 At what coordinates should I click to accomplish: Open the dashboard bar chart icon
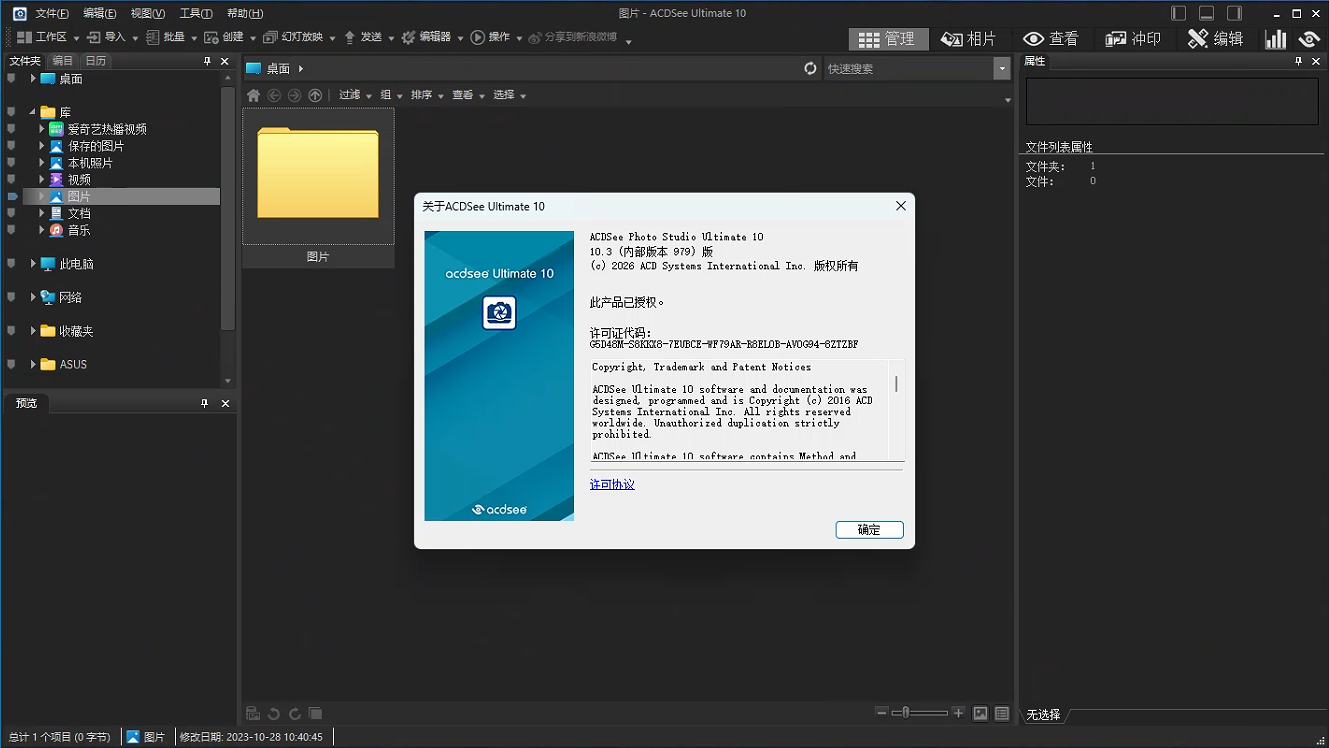pyautogui.click(x=1275, y=39)
